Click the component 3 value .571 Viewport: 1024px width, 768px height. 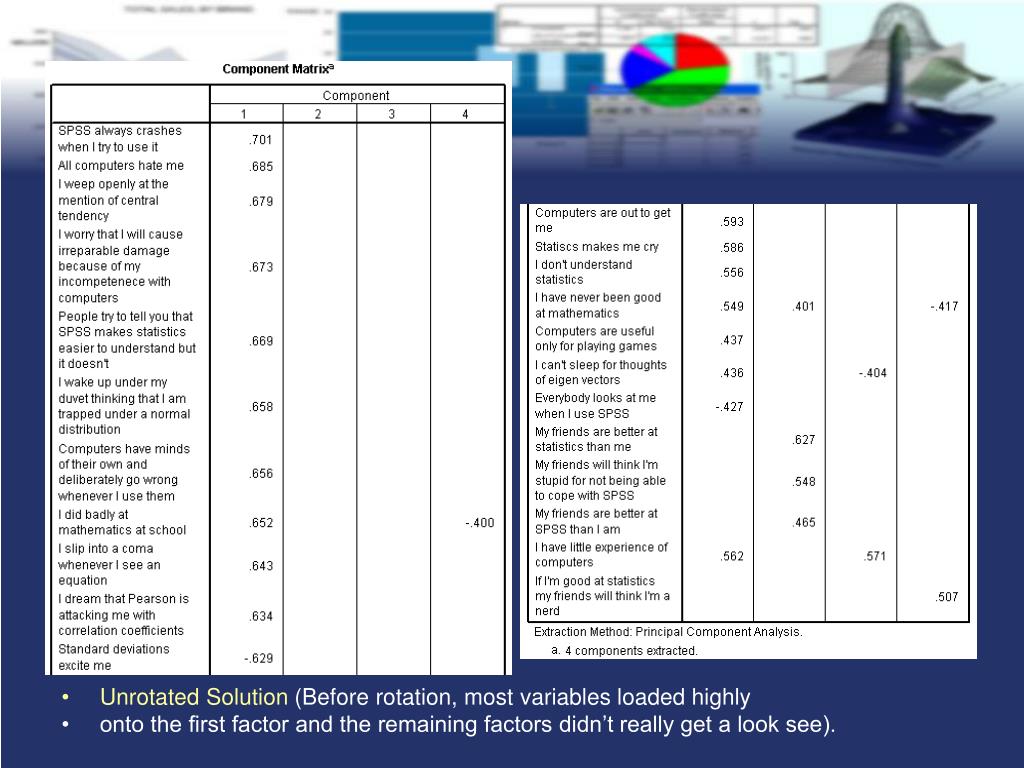click(x=874, y=556)
